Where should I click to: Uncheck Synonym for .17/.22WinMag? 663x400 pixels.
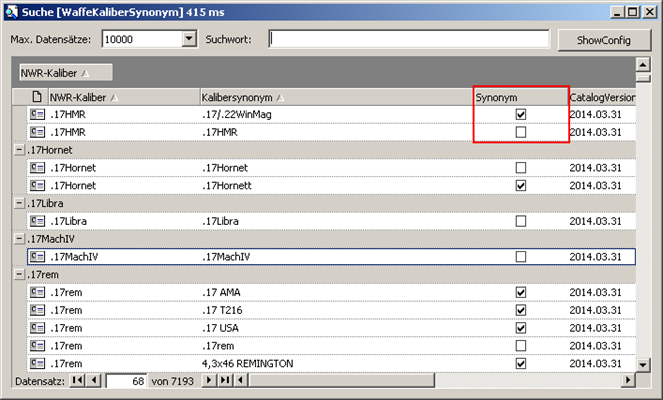pos(520,115)
